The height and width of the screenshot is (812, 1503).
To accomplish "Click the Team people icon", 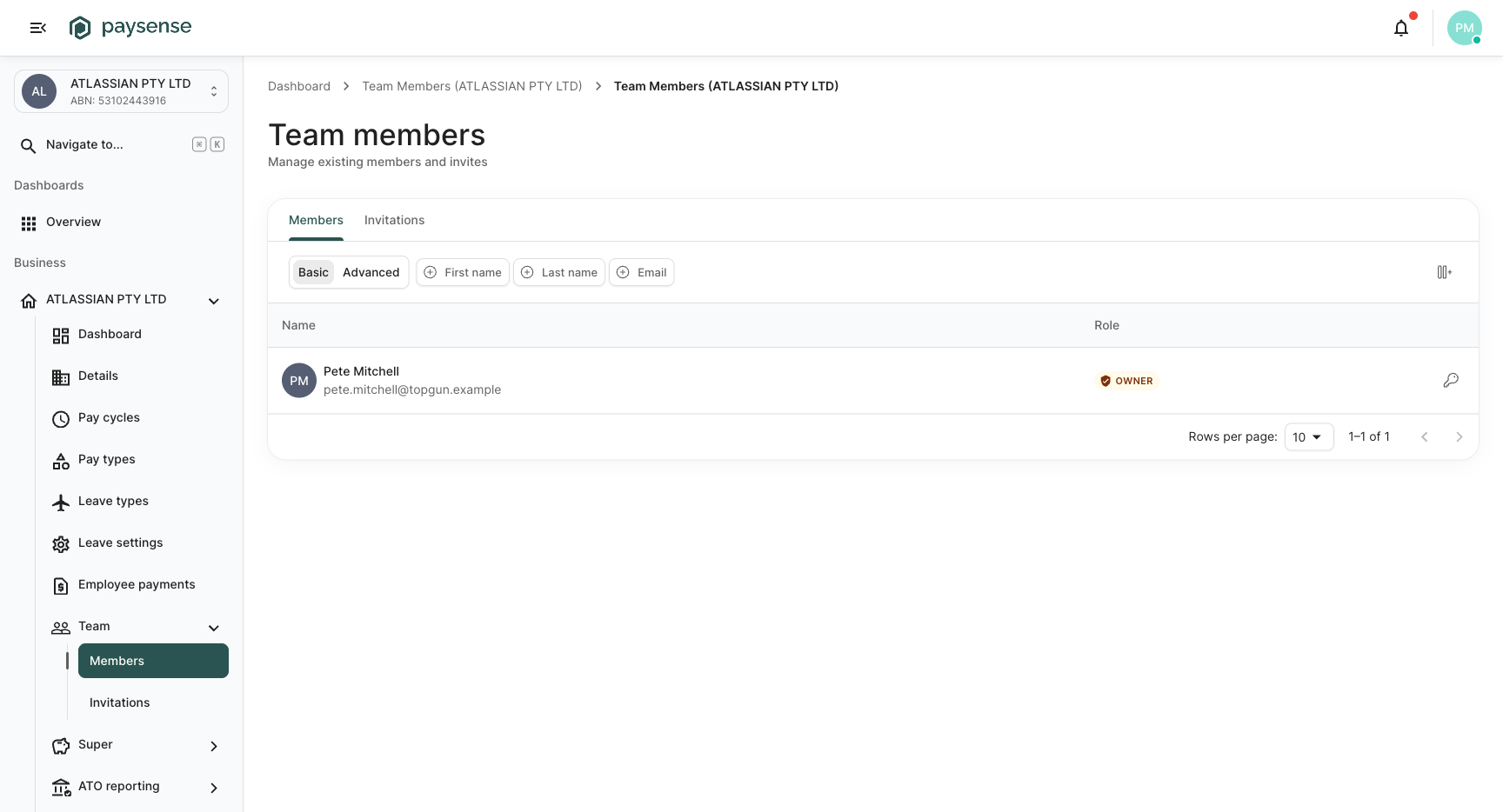I will (x=61, y=628).
